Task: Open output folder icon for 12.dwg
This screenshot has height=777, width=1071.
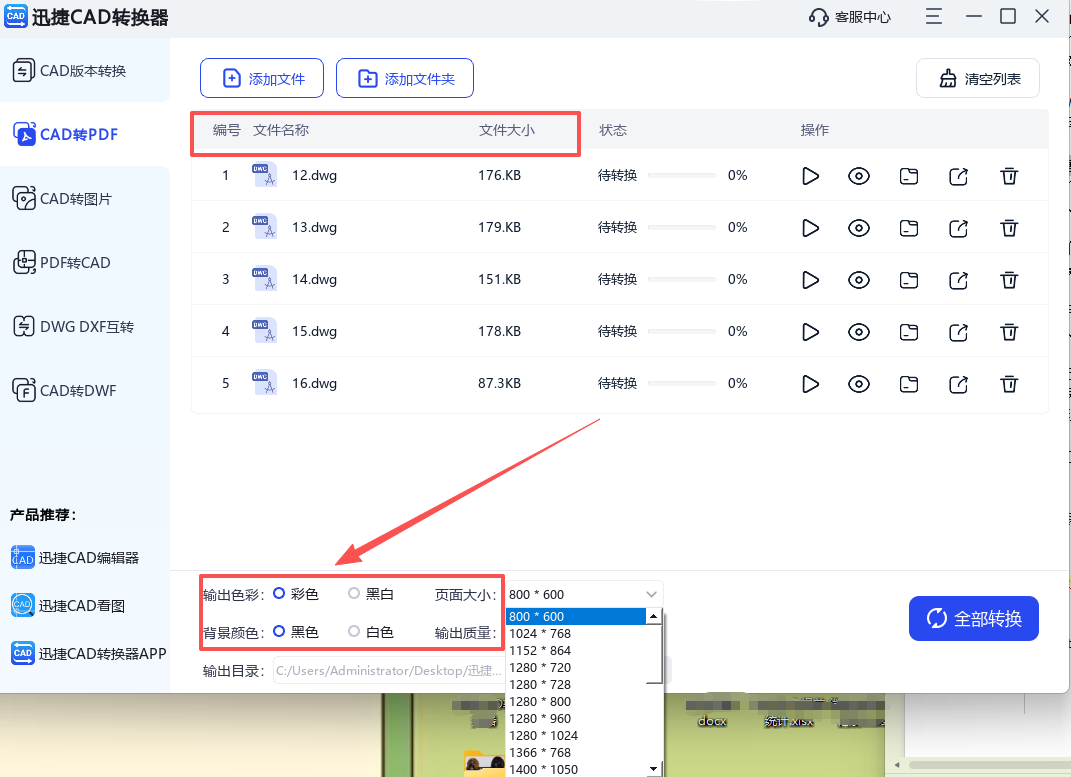Action: pos(908,176)
